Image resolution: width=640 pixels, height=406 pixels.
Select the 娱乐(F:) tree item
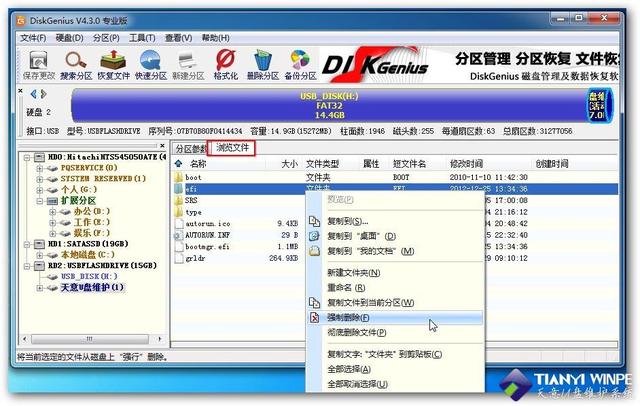(x=92, y=233)
